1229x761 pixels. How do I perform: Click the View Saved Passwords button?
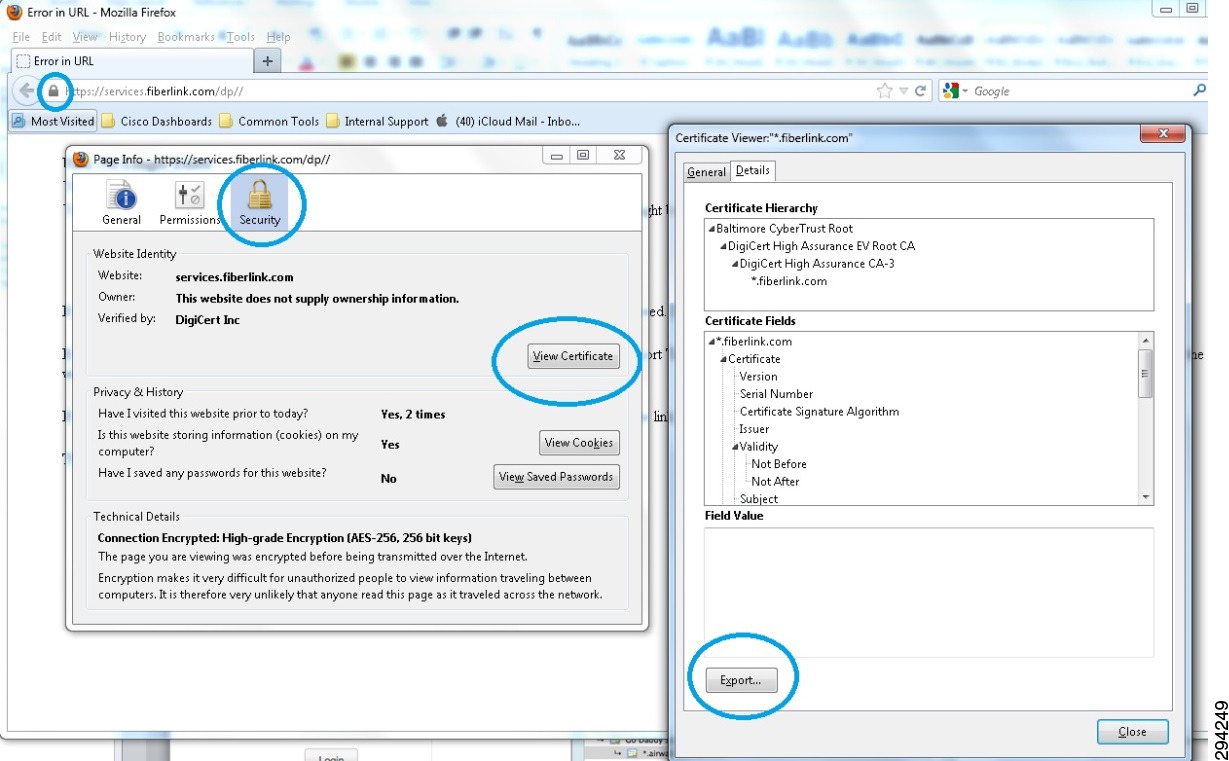tap(556, 477)
